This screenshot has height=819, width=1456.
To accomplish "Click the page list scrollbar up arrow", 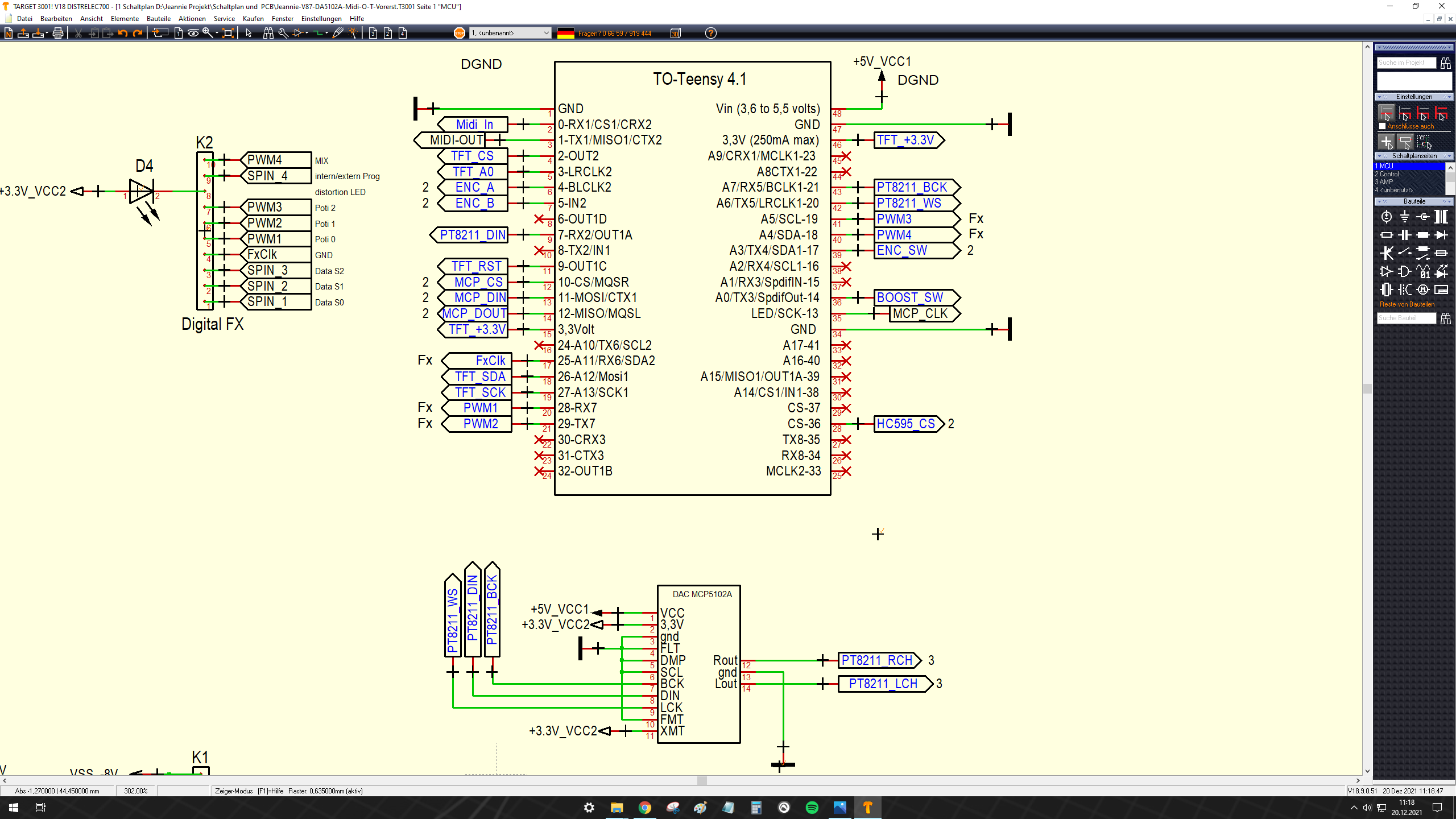I will pos(1450,167).
